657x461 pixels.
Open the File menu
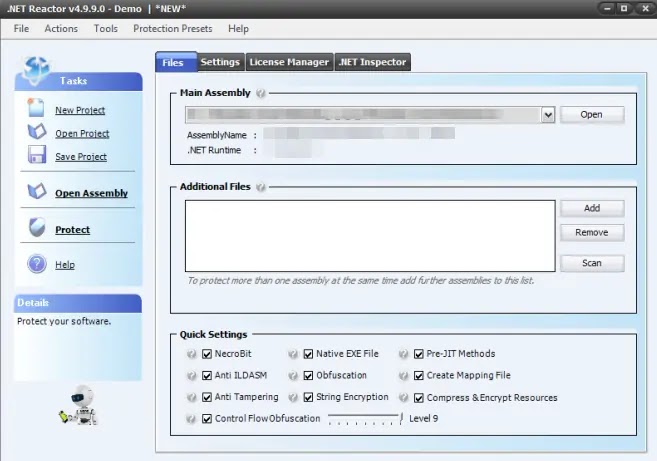(21, 28)
